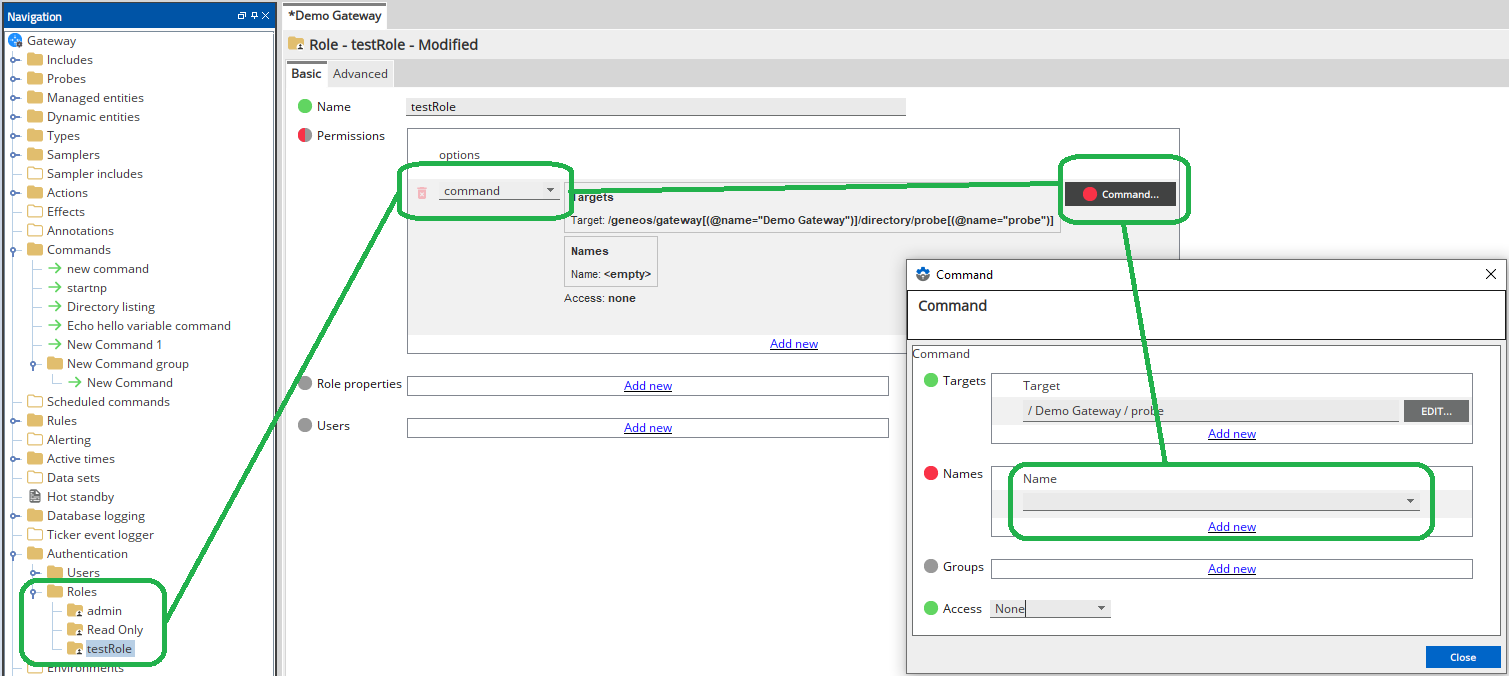
Task: Expand the Probes tree node
Action: 15,79
